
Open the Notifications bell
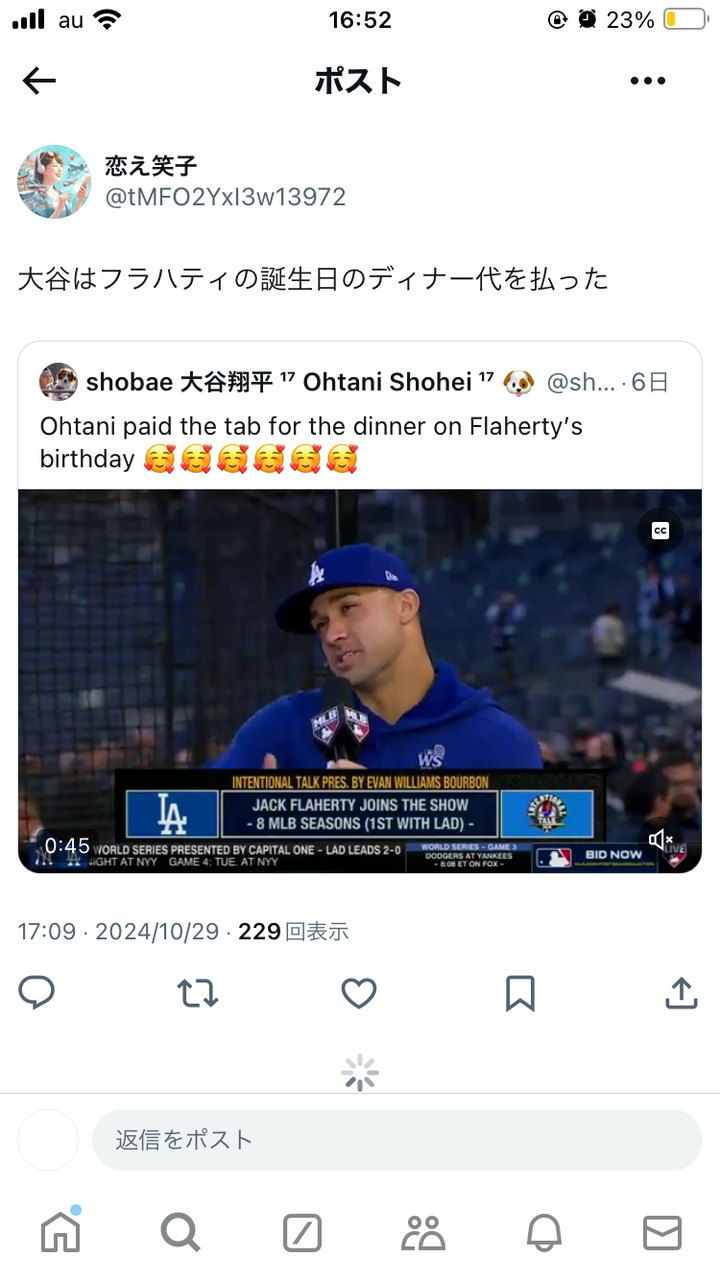(543, 1233)
